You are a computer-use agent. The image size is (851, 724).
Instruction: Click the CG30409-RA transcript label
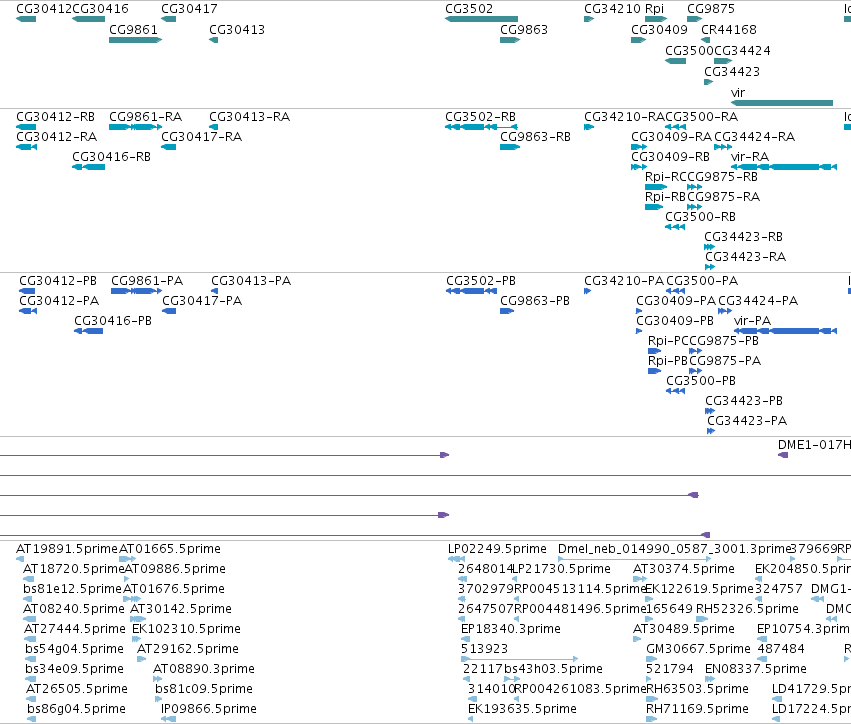[671, 137]
